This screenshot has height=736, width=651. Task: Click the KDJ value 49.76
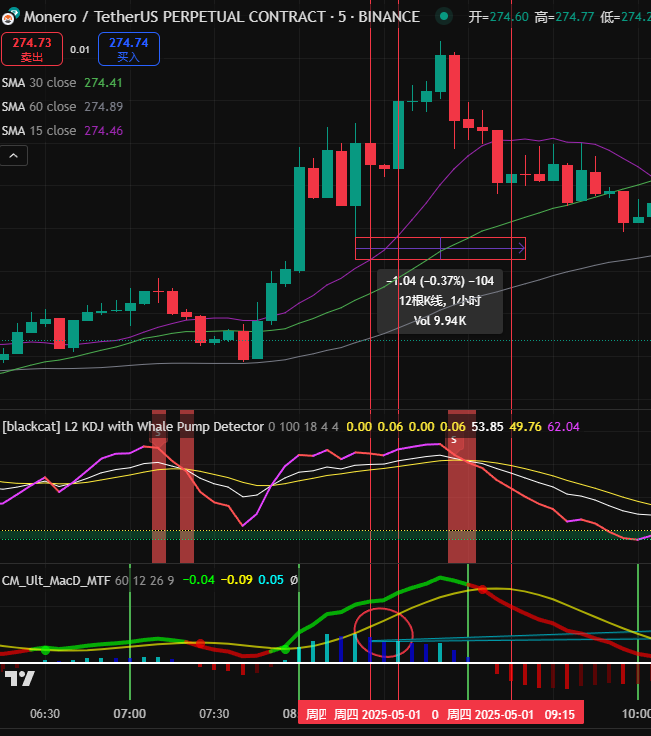[x=525, y=427]
